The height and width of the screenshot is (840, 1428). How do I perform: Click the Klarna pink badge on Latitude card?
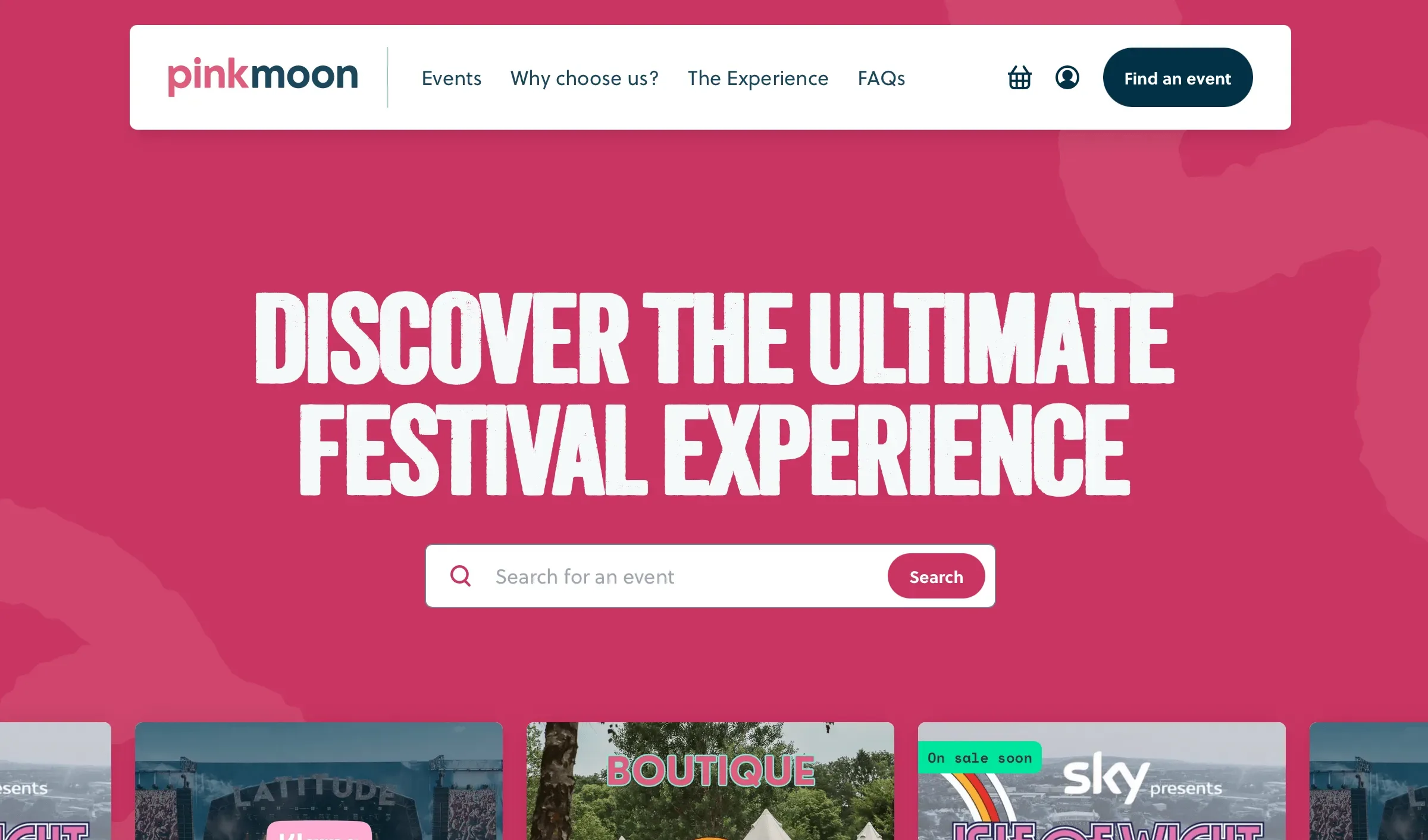click(319, 830)
